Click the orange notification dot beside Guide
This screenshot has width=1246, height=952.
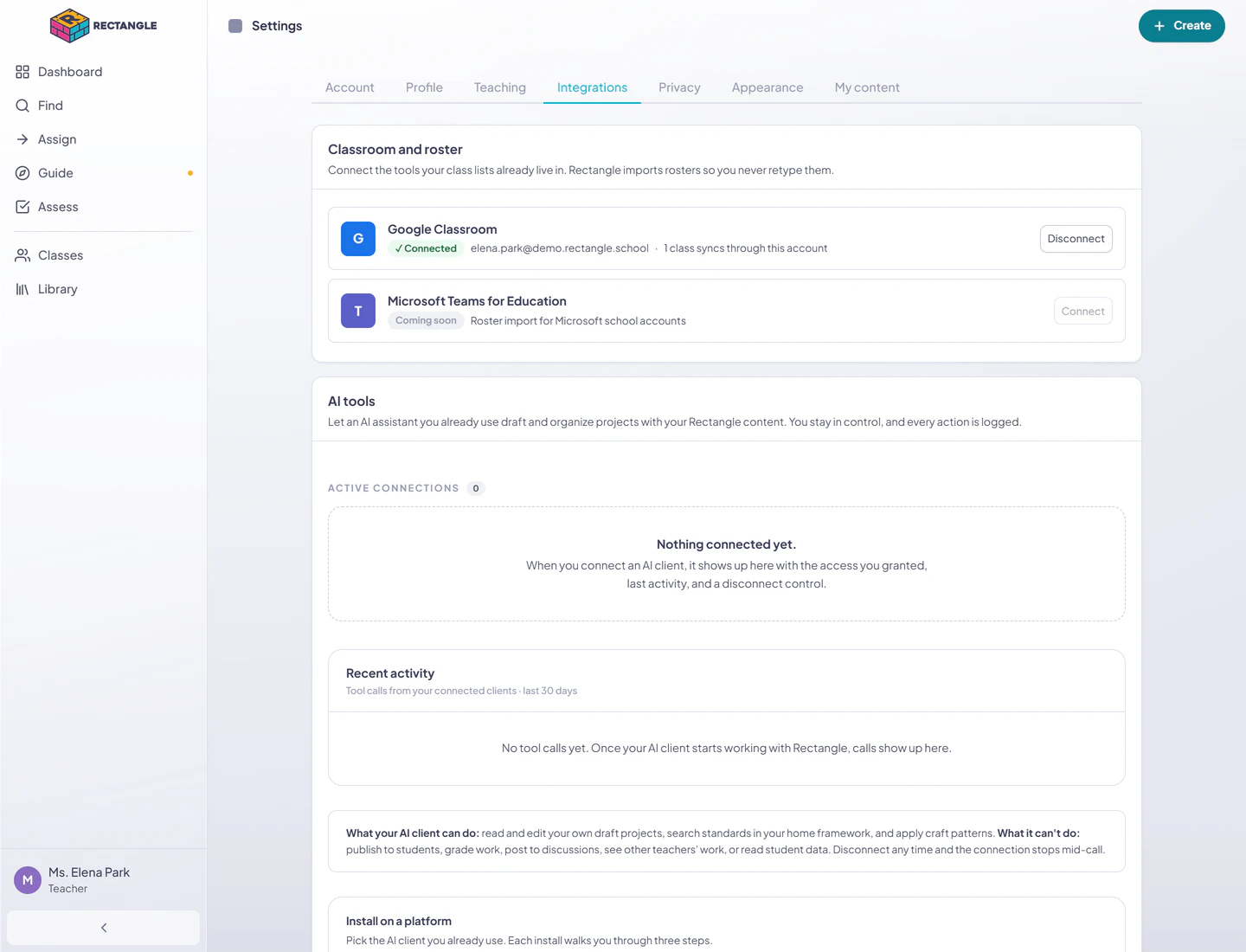190,173
